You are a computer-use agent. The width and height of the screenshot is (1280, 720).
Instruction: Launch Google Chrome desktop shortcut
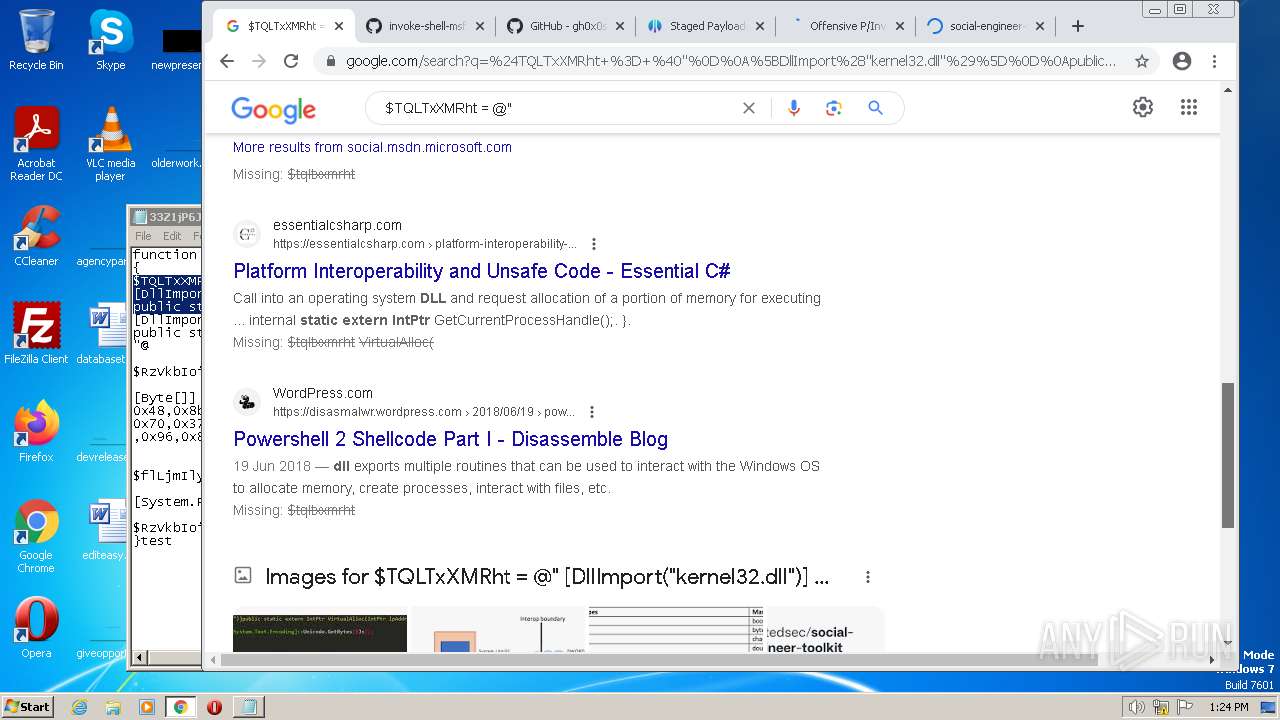click(x=36, y=536)
